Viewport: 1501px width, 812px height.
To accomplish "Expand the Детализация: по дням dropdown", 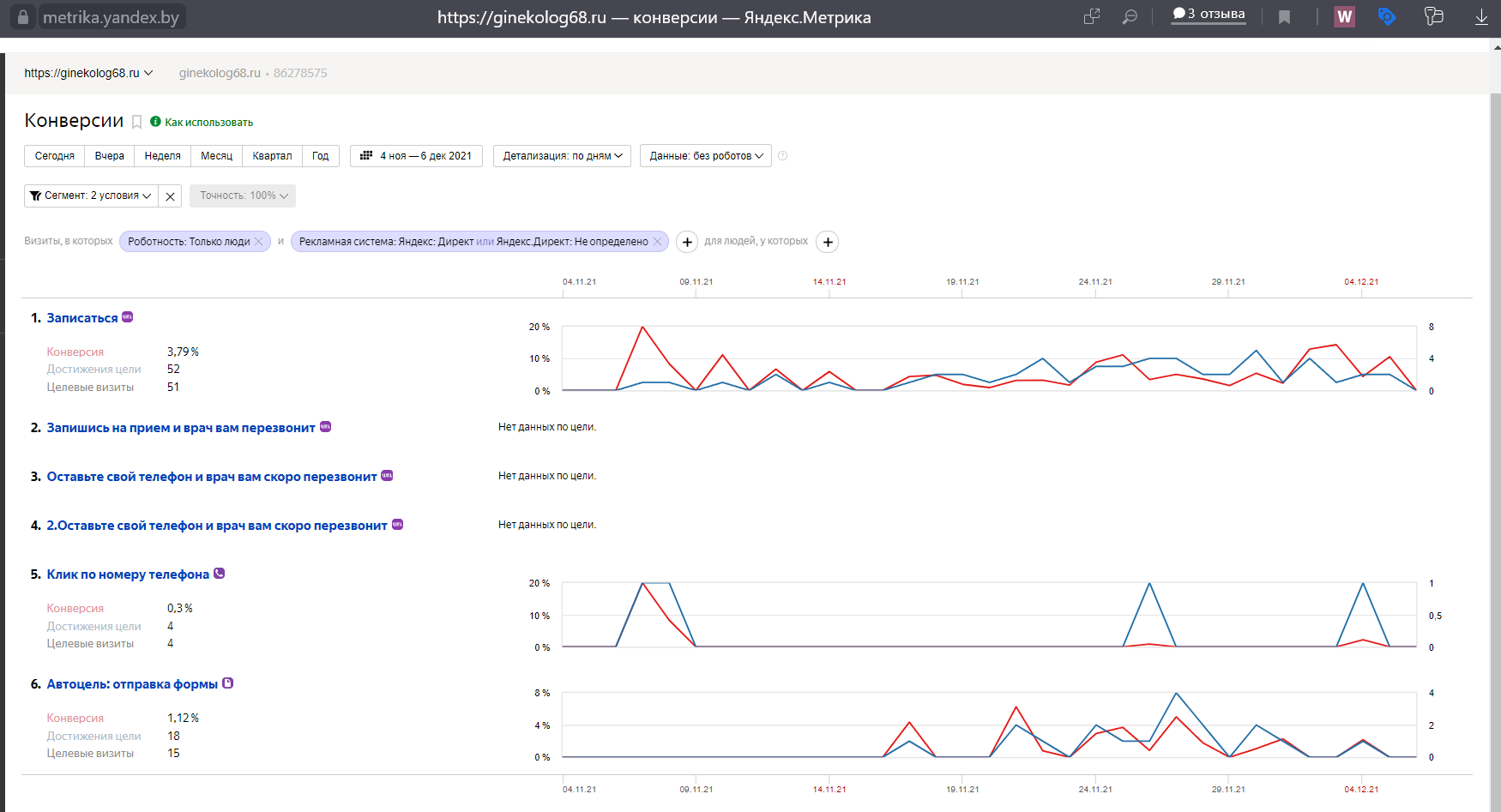I will pos(562,156).
